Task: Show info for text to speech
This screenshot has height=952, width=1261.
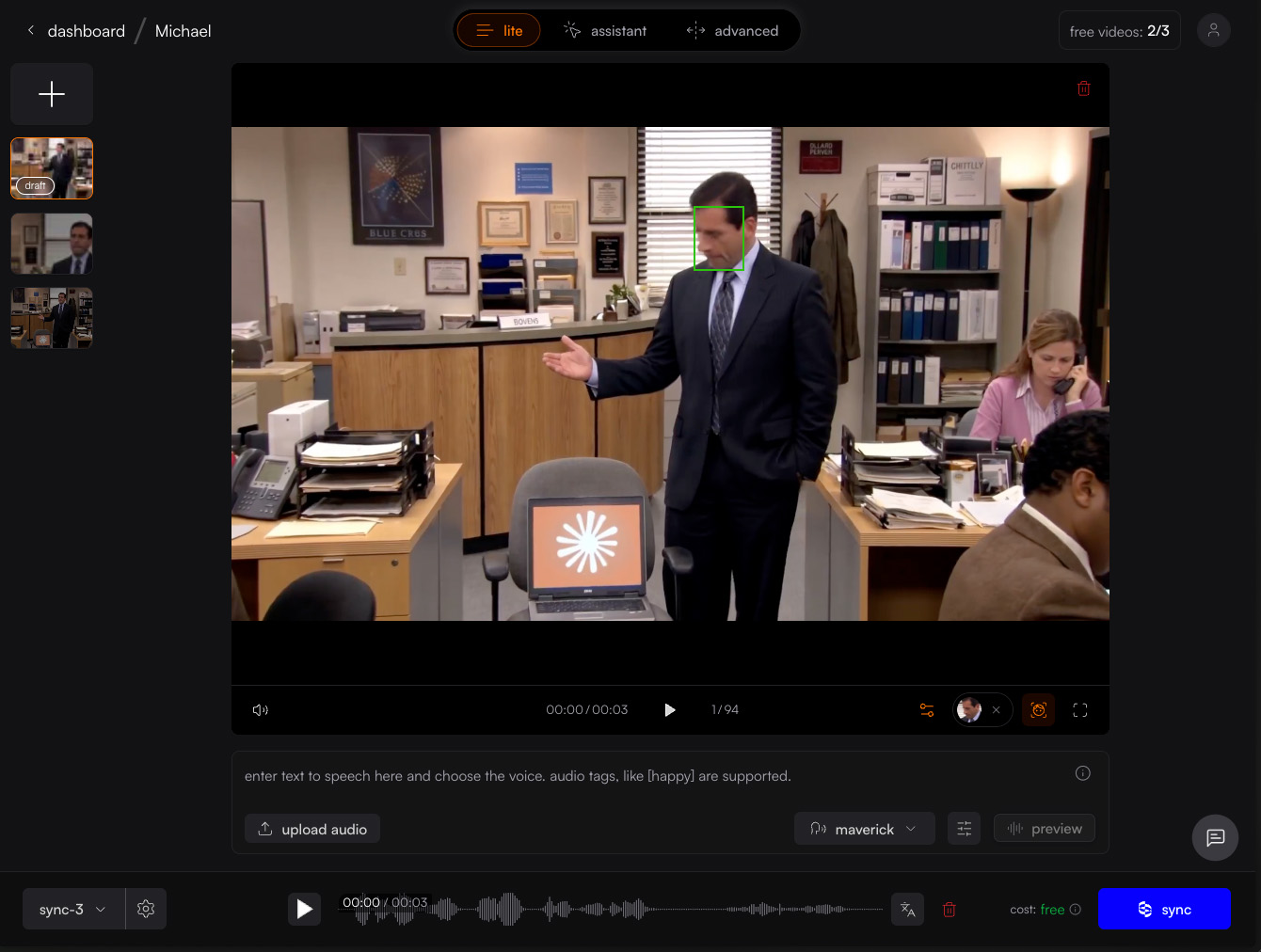Action: coord(1083,773)
